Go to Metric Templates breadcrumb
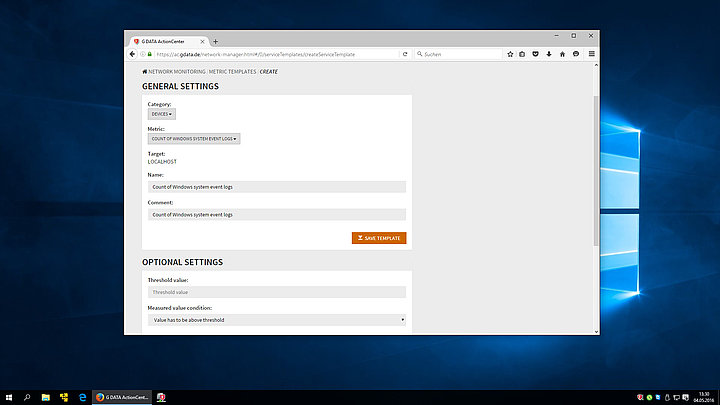Screen dimensions: 720x405 coord(232,72)
